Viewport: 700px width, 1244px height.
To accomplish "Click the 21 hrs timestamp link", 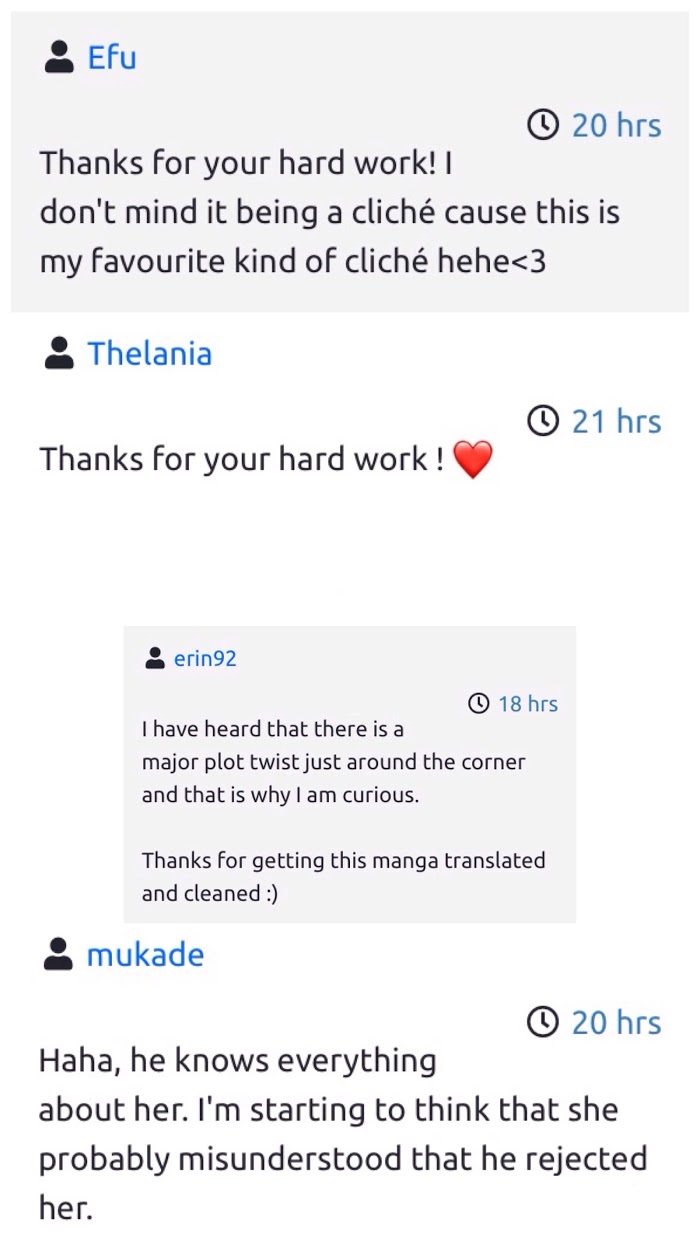I will 616,422.
